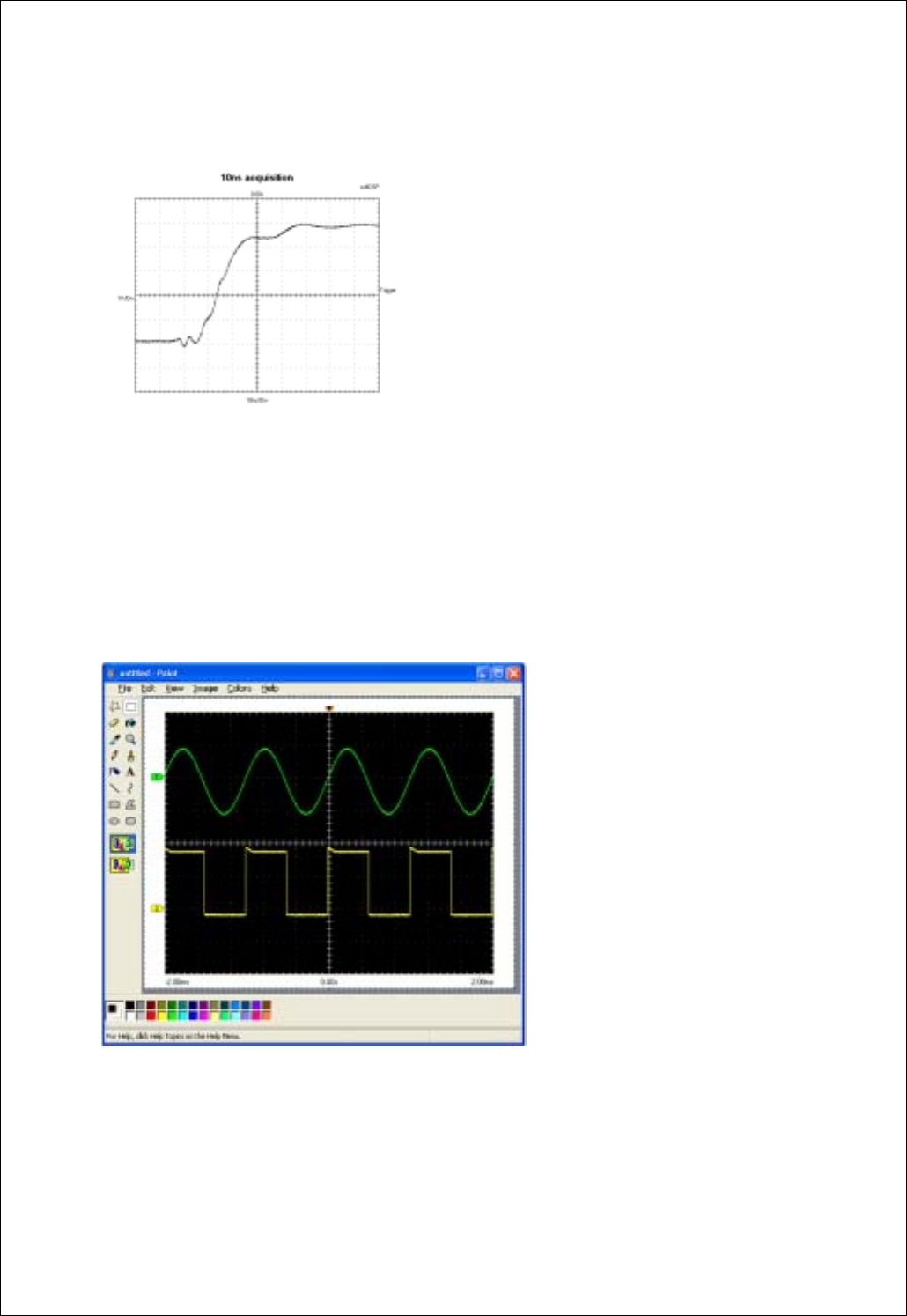
Task: Choose the Eraser tool in Paint
Action: point(114,723)
